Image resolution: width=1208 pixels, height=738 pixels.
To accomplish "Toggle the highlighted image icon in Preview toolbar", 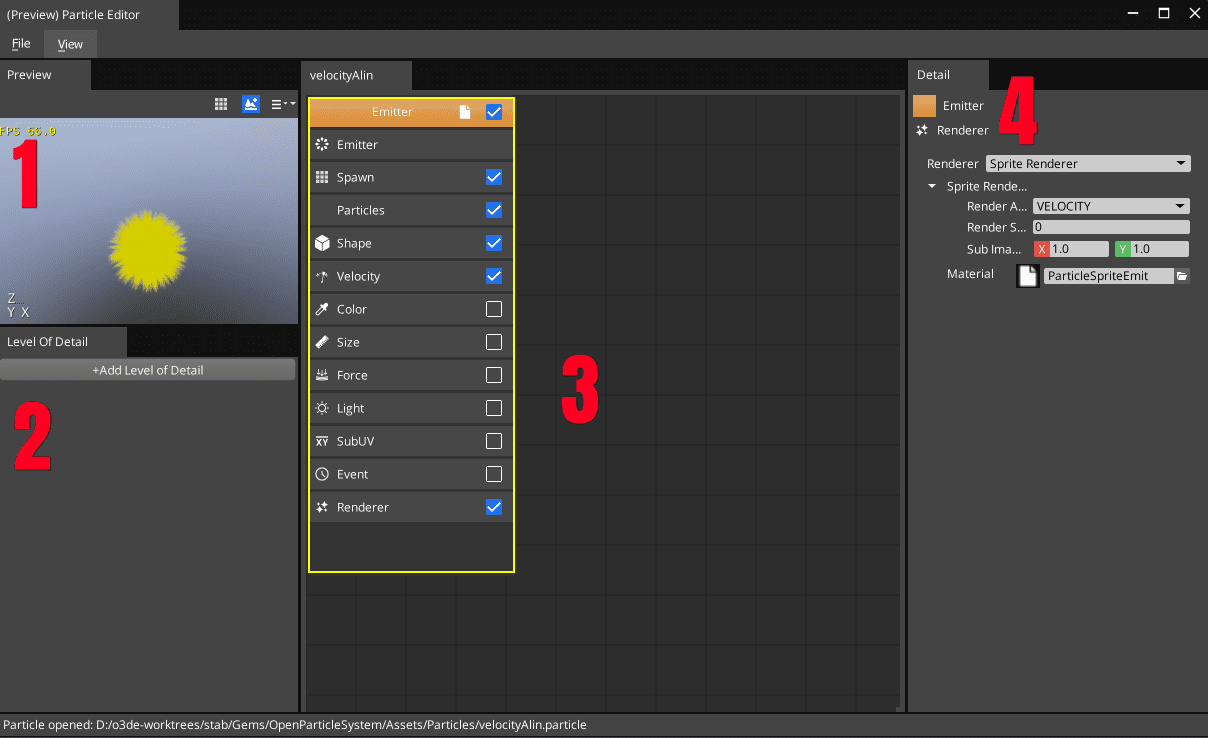I will tap(251, 104).
